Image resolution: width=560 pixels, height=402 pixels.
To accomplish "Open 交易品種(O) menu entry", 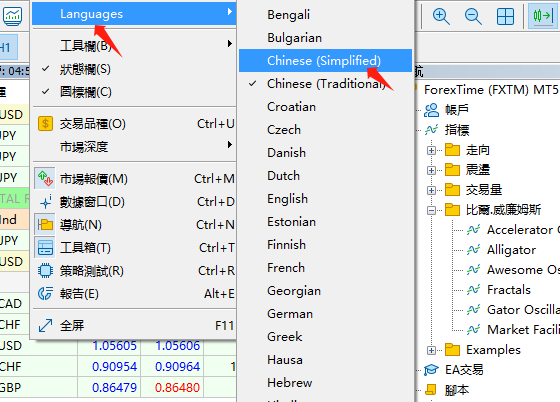I will tap(134, 124).
